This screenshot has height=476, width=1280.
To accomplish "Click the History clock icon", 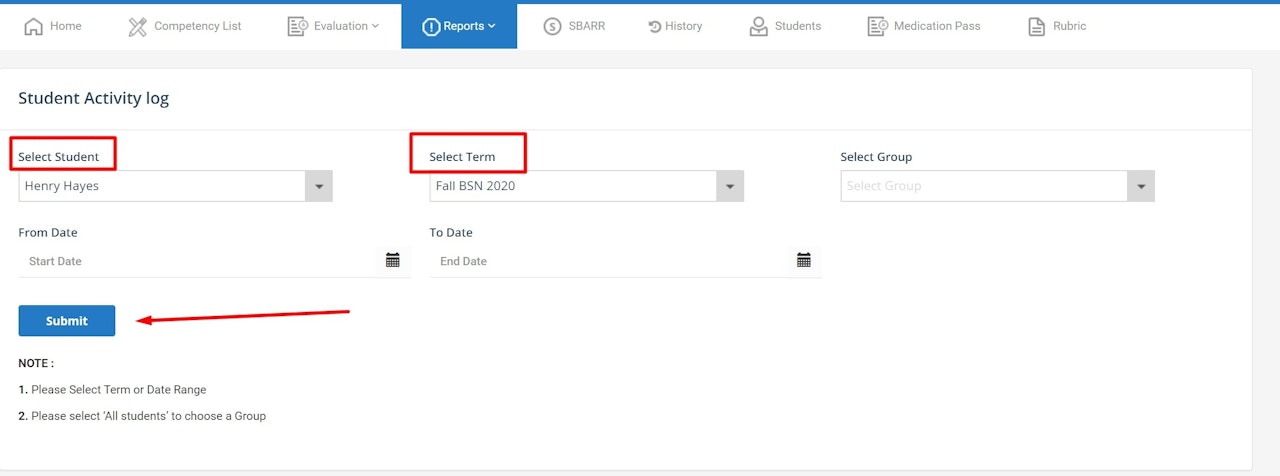I will pyautogui.click(x=655, y=27).
